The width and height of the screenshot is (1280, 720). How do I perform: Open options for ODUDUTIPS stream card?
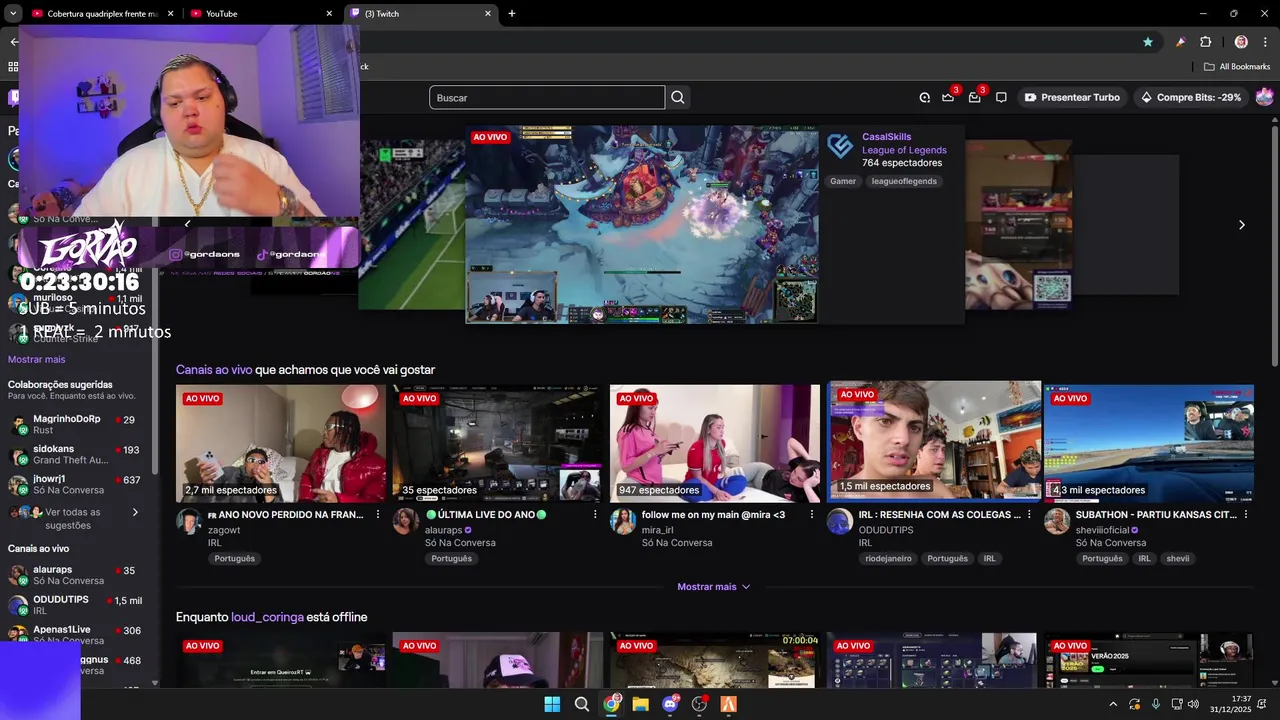[1029, 514]
